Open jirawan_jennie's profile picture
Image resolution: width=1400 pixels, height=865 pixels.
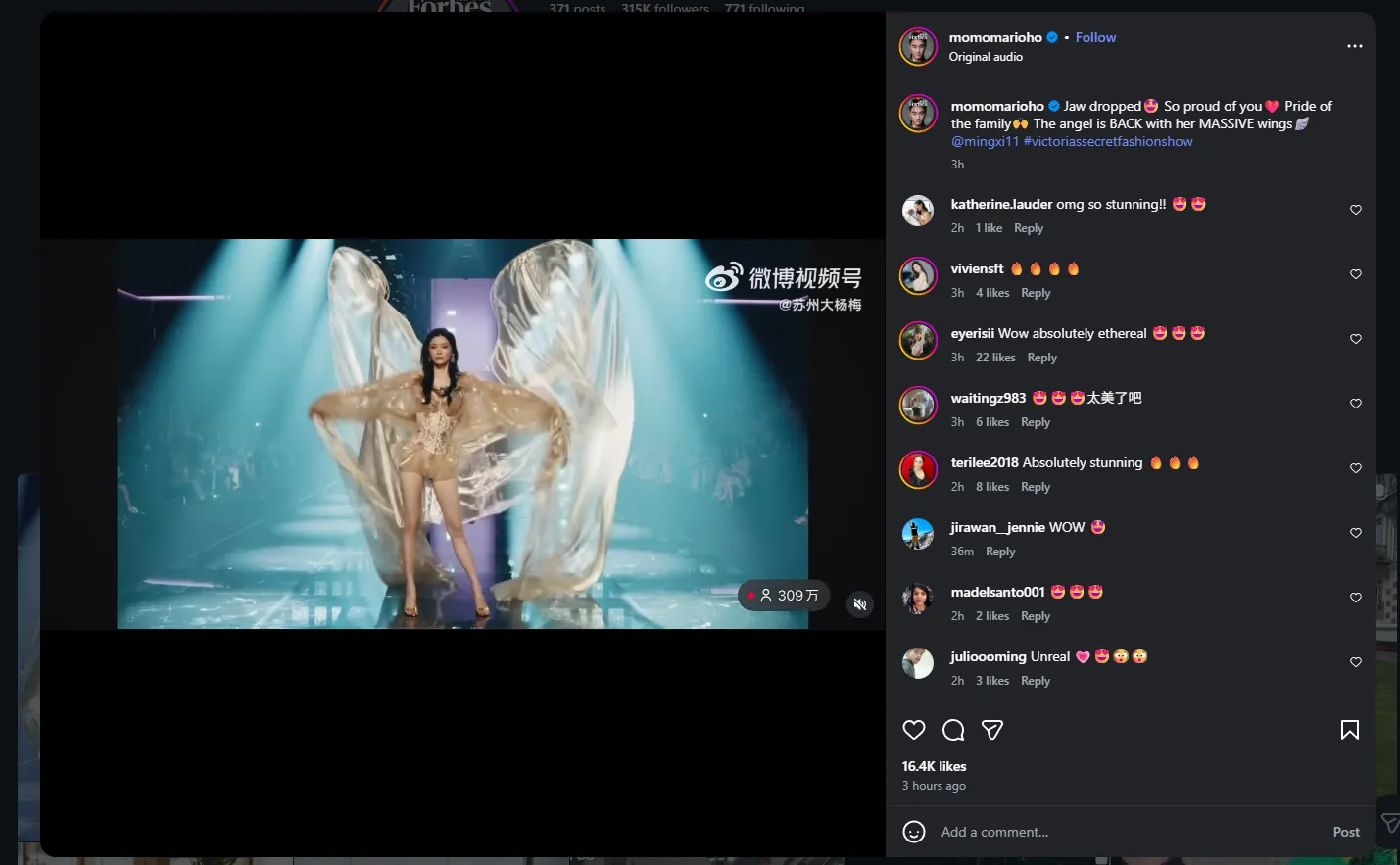(x=918, y=534)
